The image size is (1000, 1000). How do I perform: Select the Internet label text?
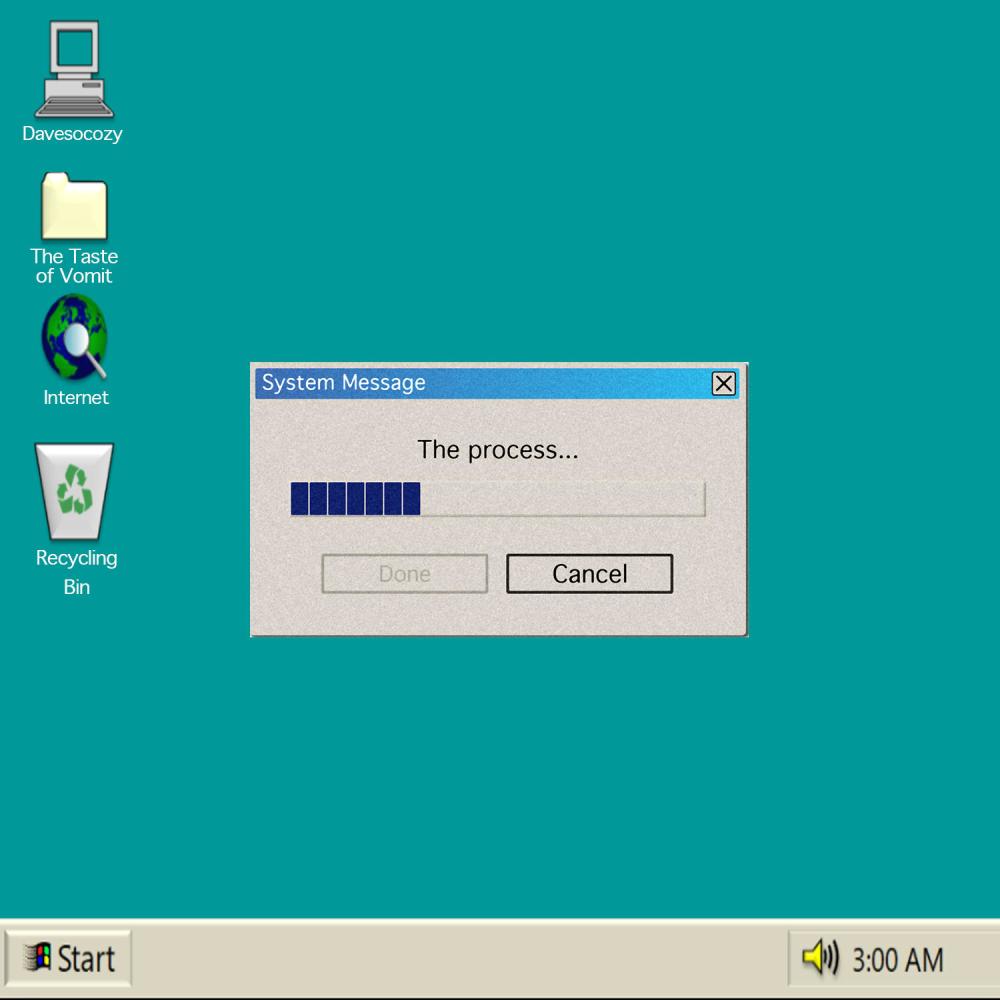click(x=76, y=397)
